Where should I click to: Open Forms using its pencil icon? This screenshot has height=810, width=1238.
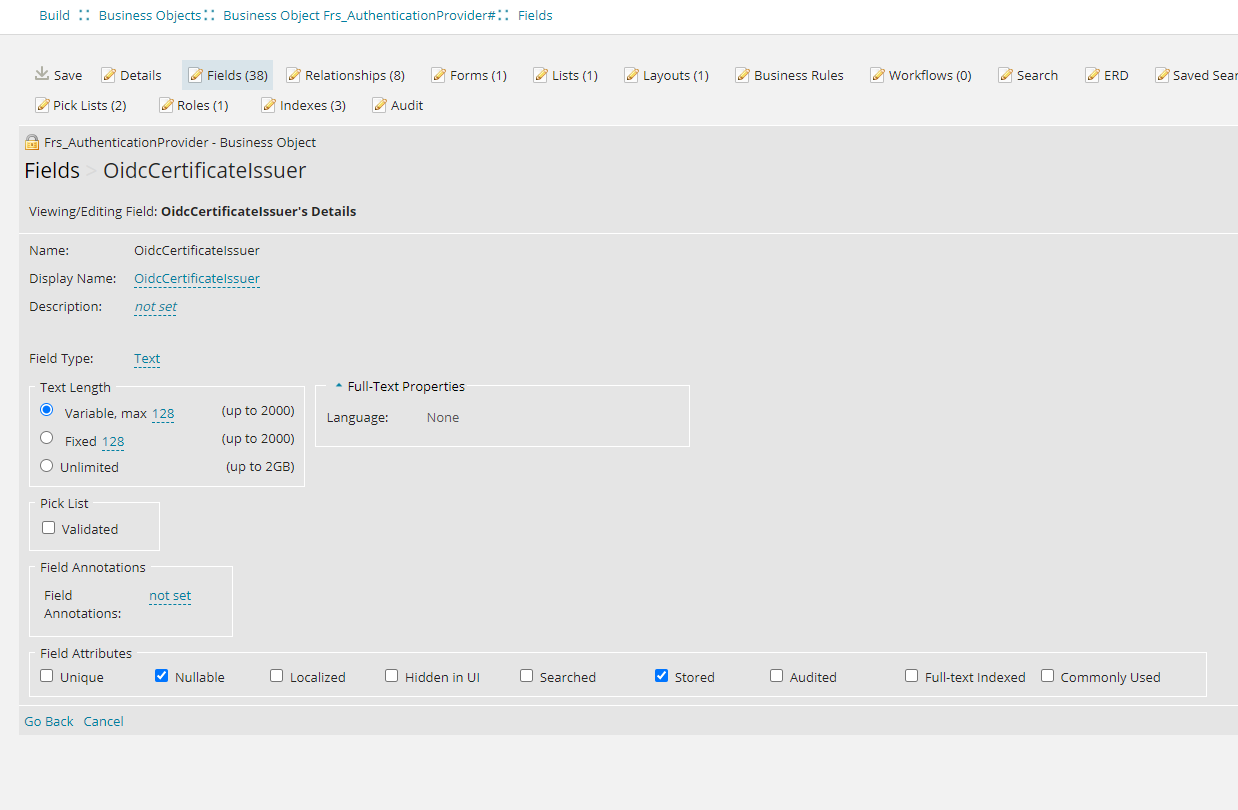[436, 74]
